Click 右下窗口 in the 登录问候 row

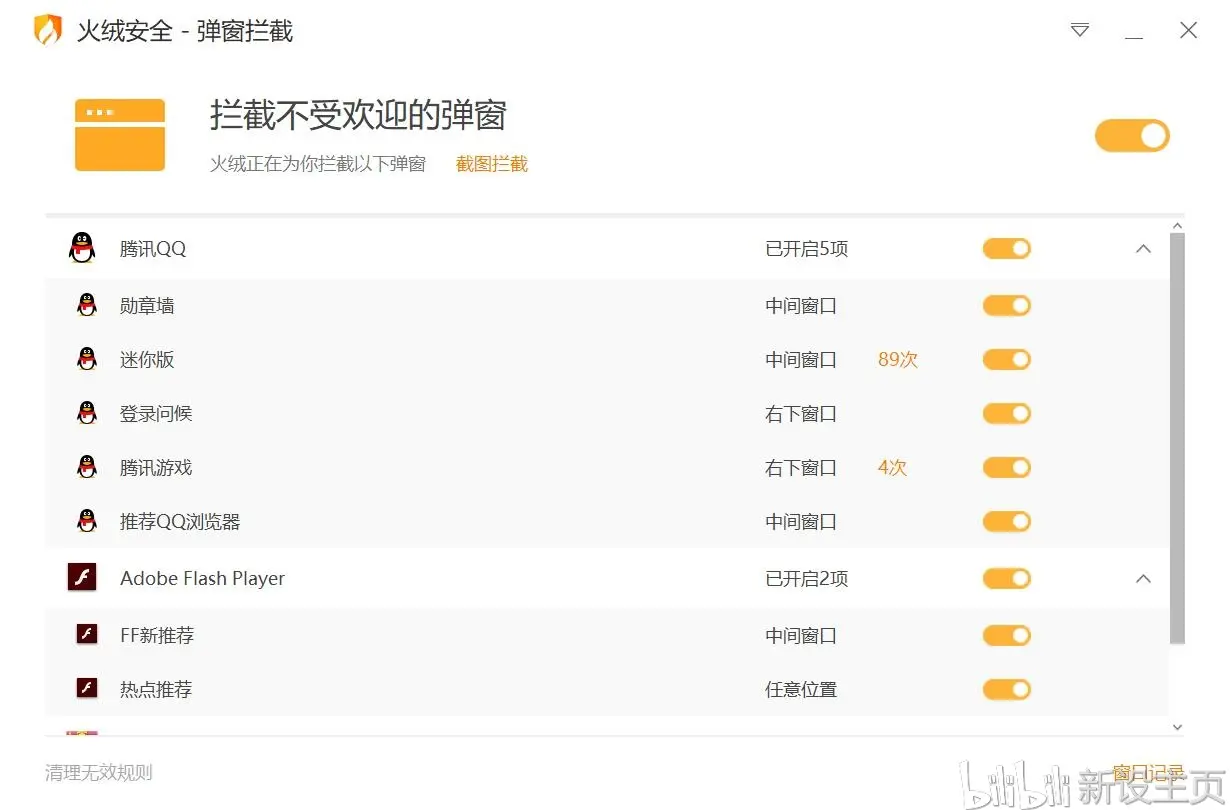click(801, 414)
